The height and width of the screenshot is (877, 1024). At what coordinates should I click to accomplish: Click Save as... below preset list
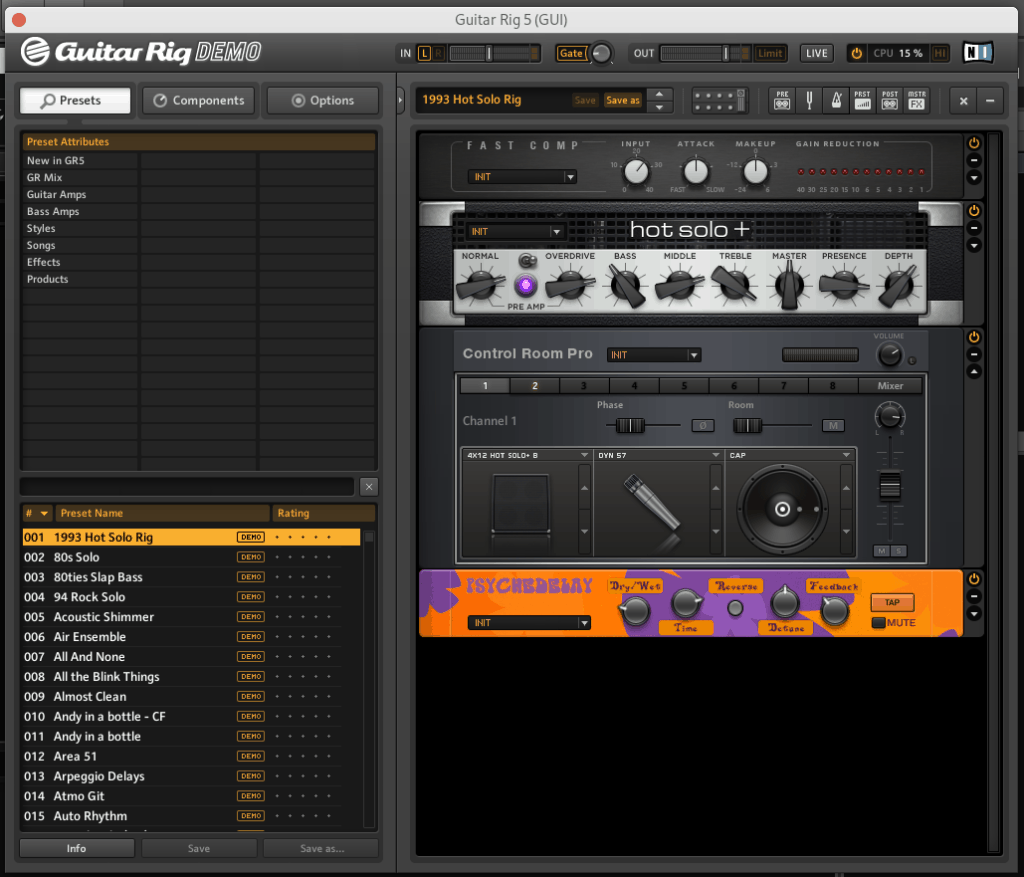click(321, 848)
